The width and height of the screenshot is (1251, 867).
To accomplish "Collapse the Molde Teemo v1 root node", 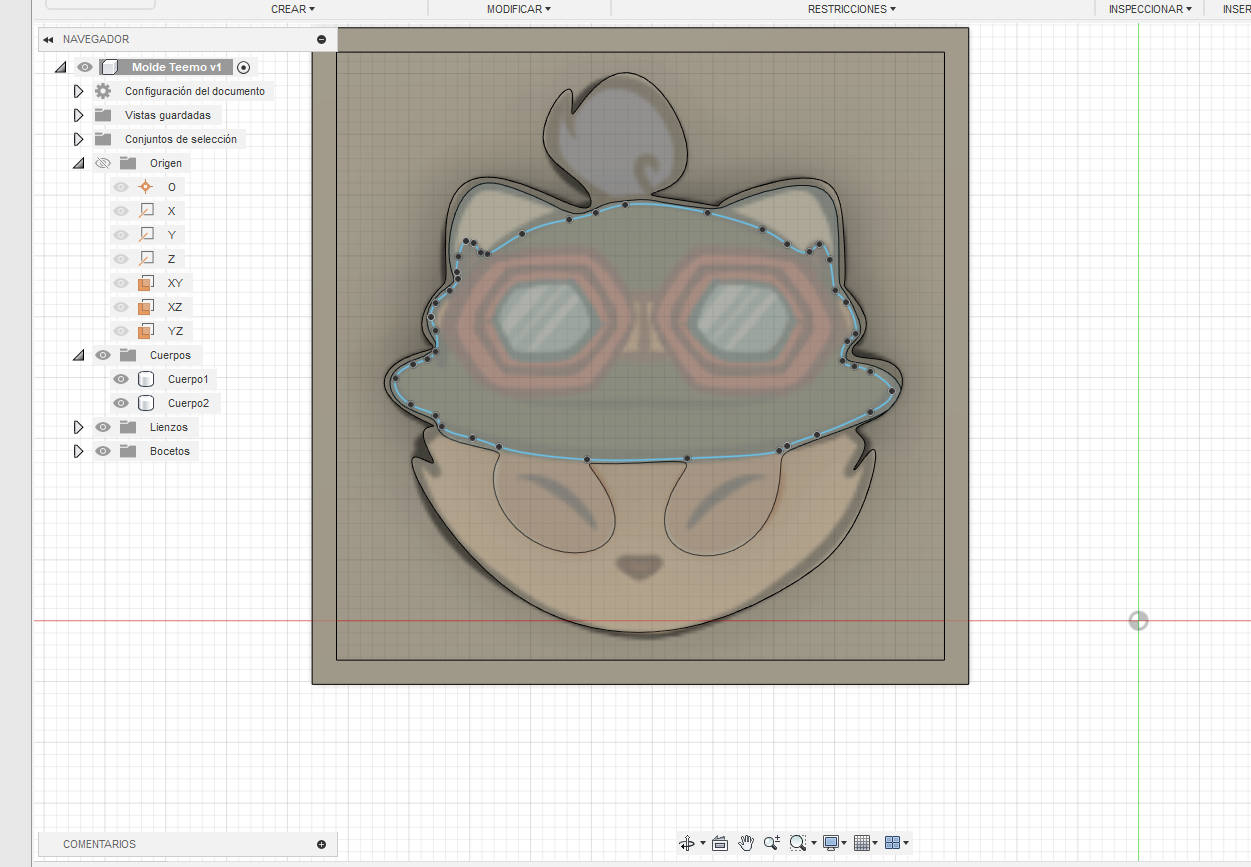I will [x=60, y=67].
